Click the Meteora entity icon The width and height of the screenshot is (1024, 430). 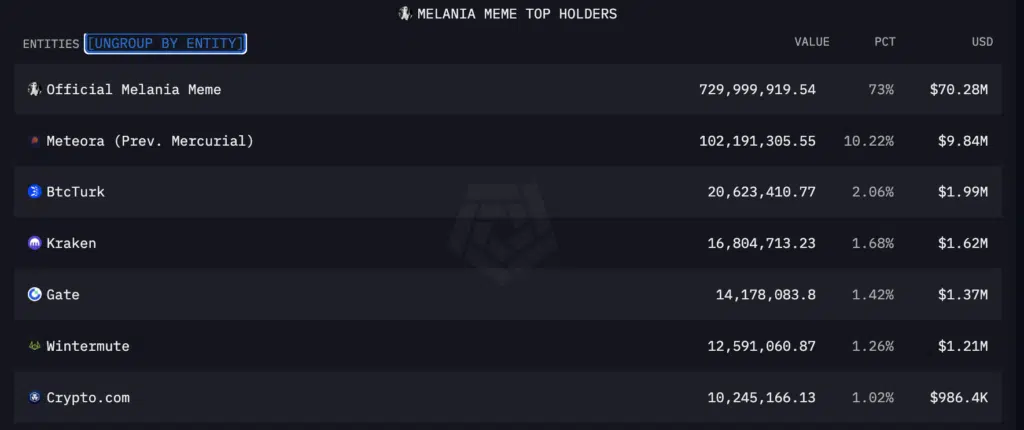(34, 141)
